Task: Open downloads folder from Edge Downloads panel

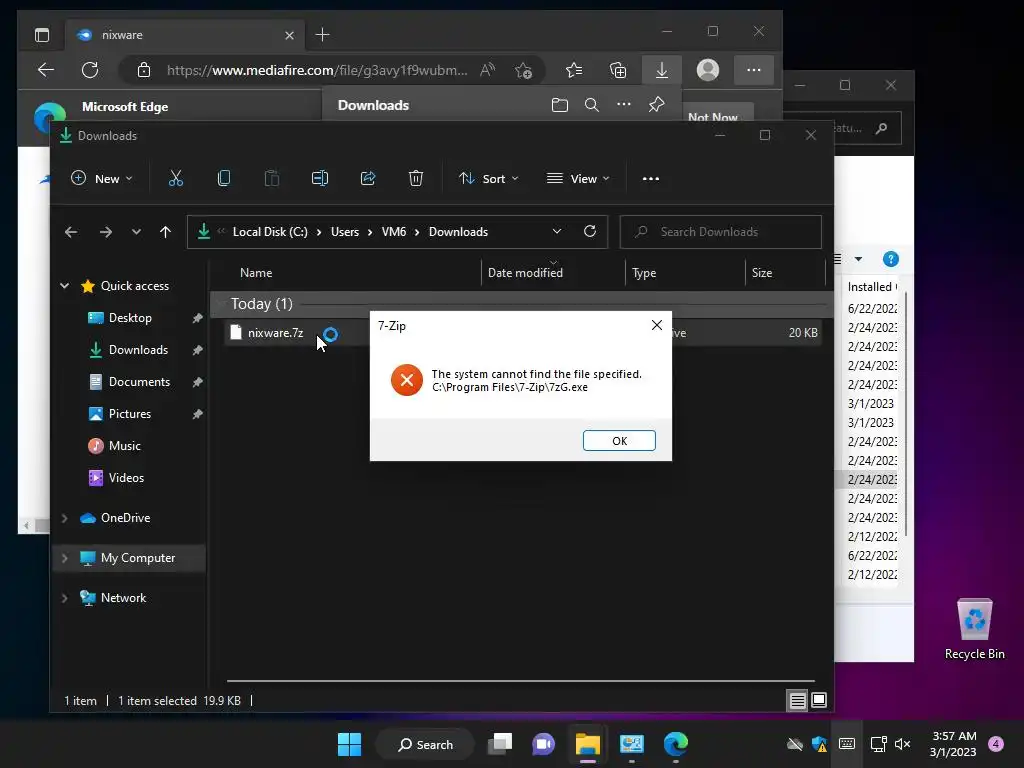Action: 560,105
